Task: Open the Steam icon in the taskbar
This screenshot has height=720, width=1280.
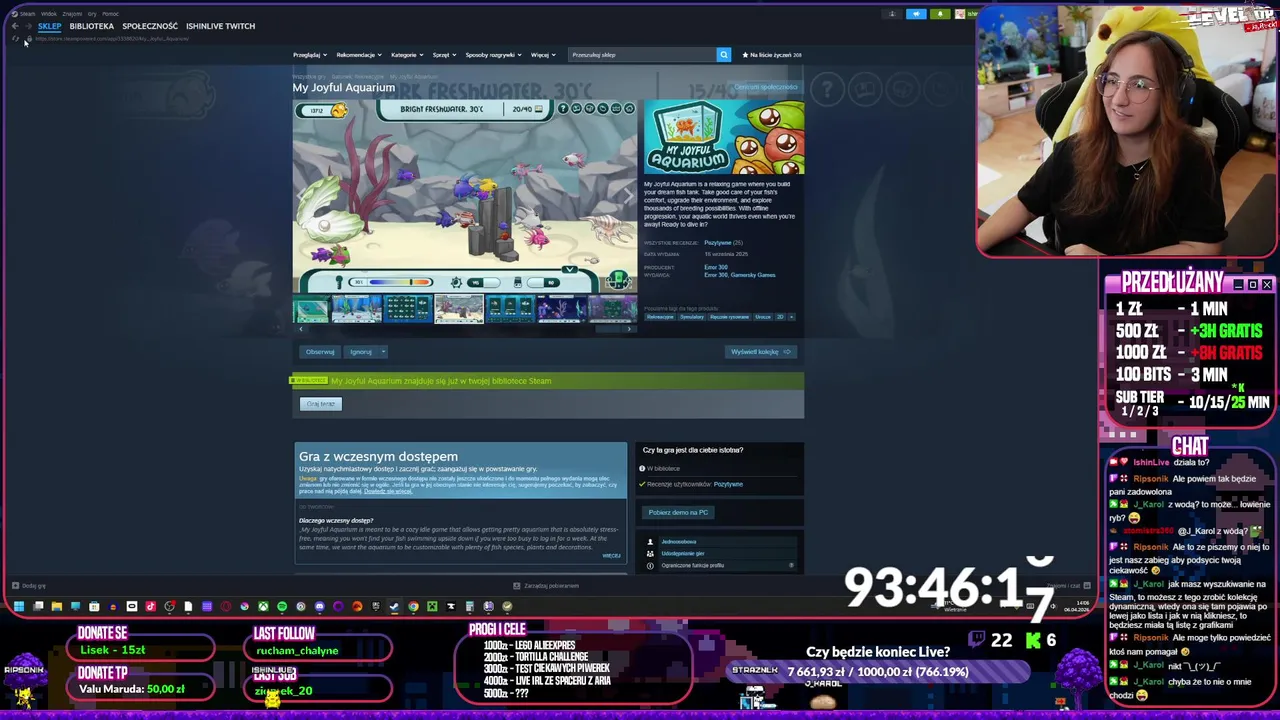Action: coord(393,606)
